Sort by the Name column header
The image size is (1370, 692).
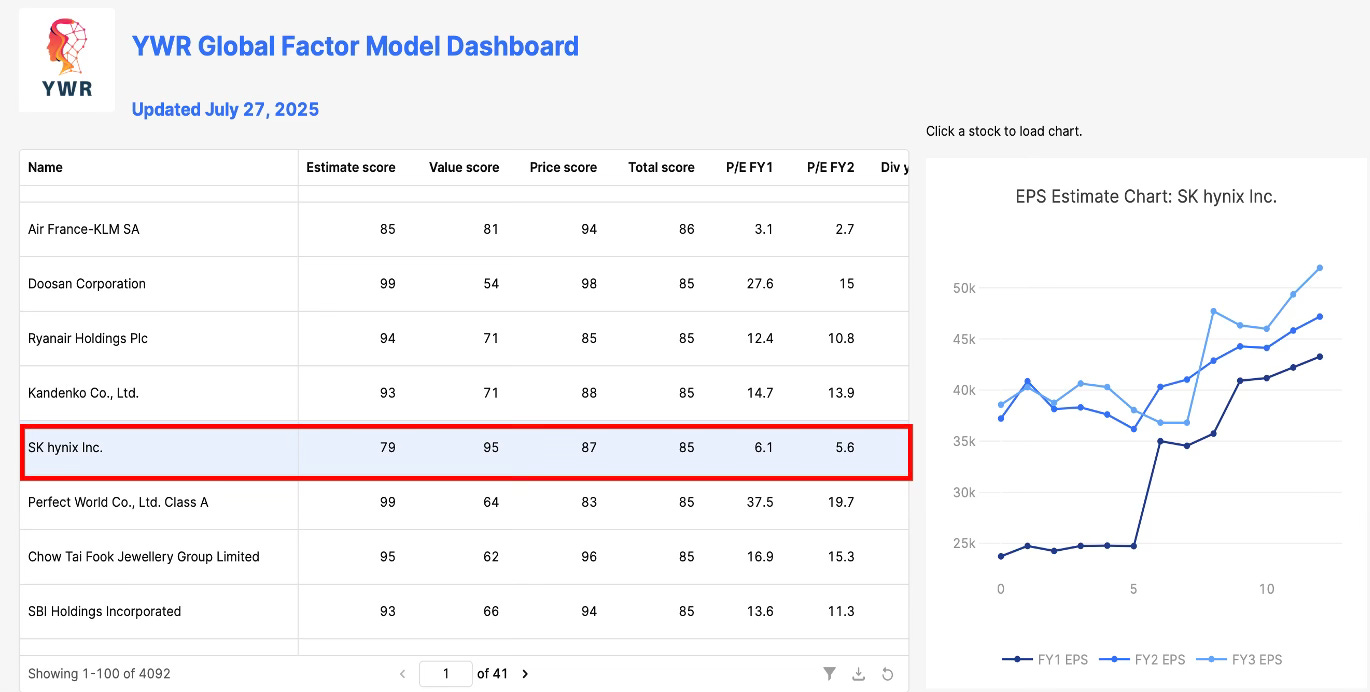(159, 167)
